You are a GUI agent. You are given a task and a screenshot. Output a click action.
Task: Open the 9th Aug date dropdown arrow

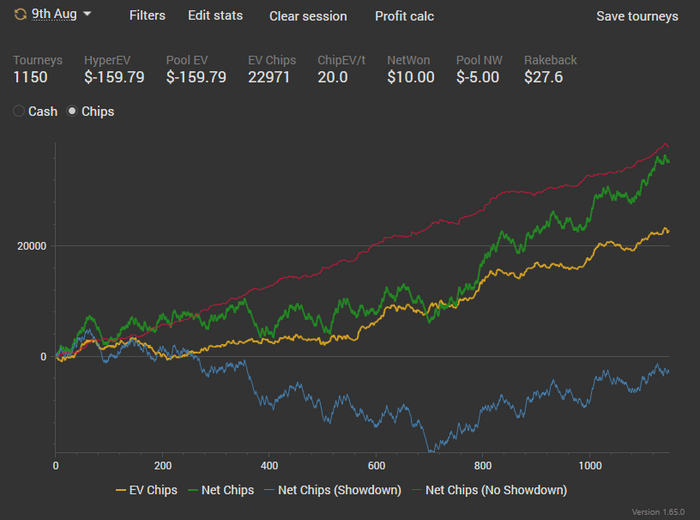[88, 14]
